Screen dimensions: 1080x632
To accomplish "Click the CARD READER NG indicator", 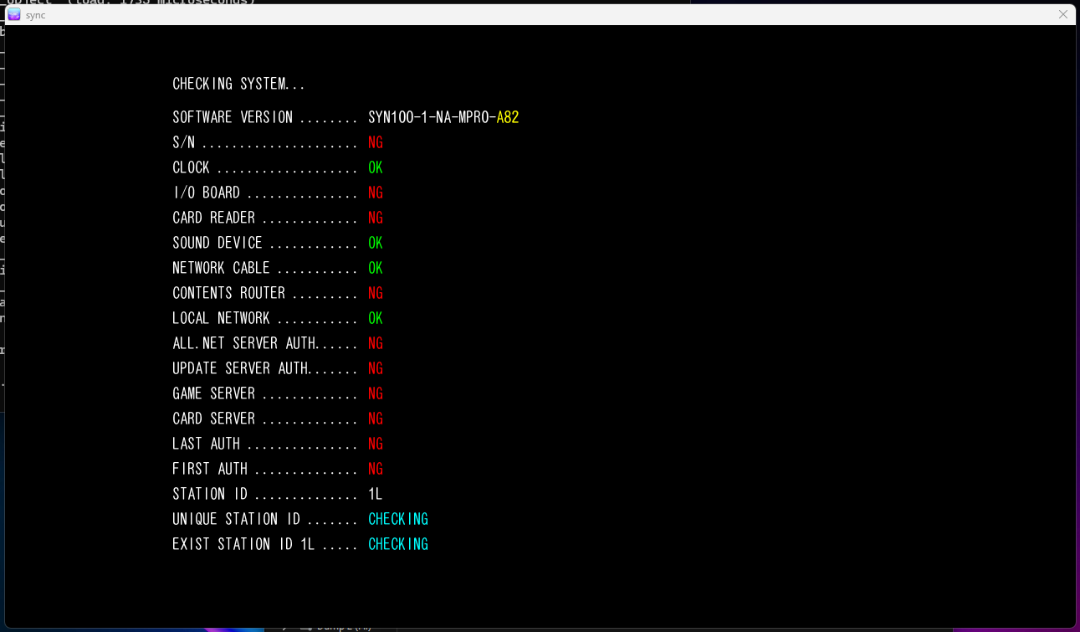I will point(375,217).
